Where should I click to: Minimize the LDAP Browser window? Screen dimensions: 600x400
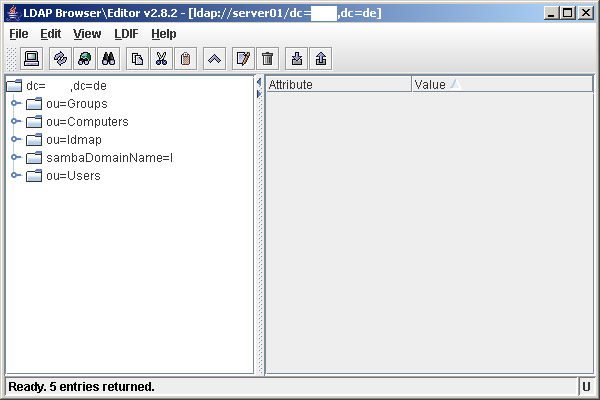coord(551,13)
